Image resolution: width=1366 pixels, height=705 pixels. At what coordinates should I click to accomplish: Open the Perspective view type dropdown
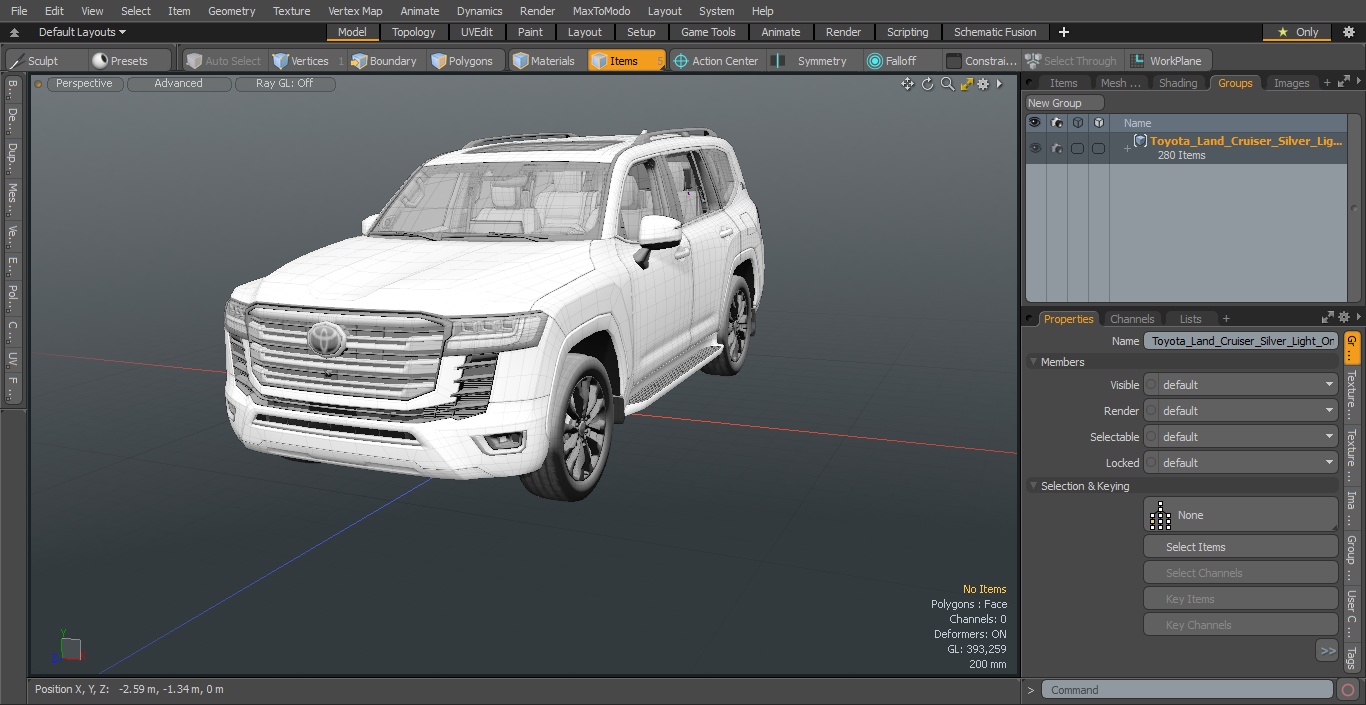pos(85,84)
